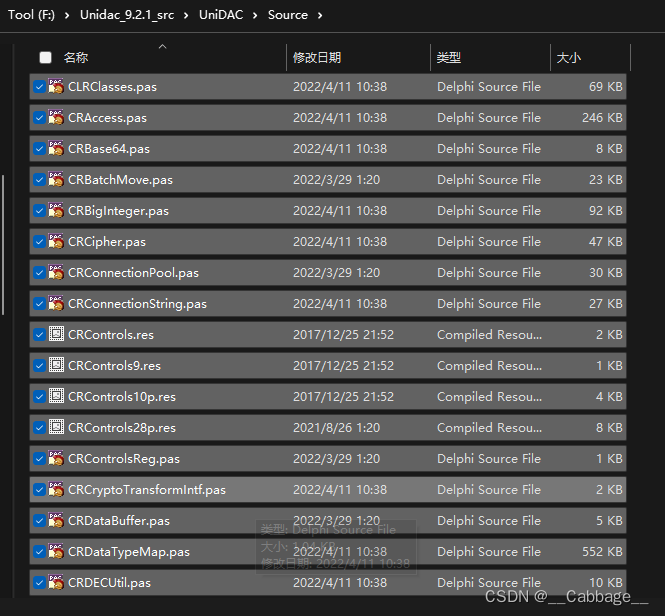Go to UniDAC breadcrumb folder
This screenshot has height=616, width=665.
[x=221, y=15]
